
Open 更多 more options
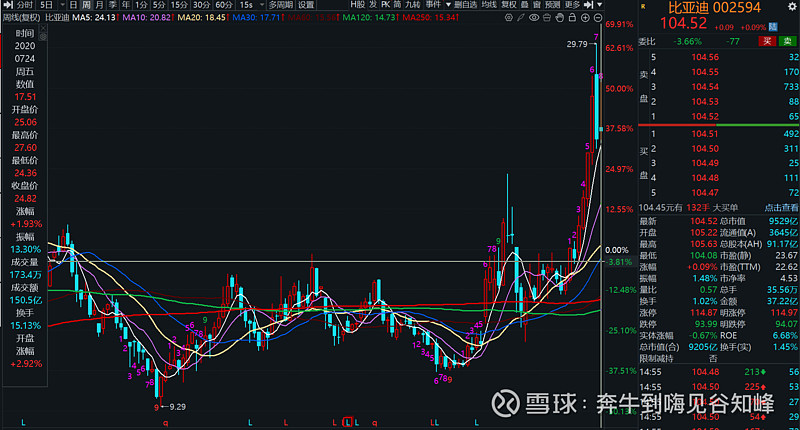(x=572, y=5)
